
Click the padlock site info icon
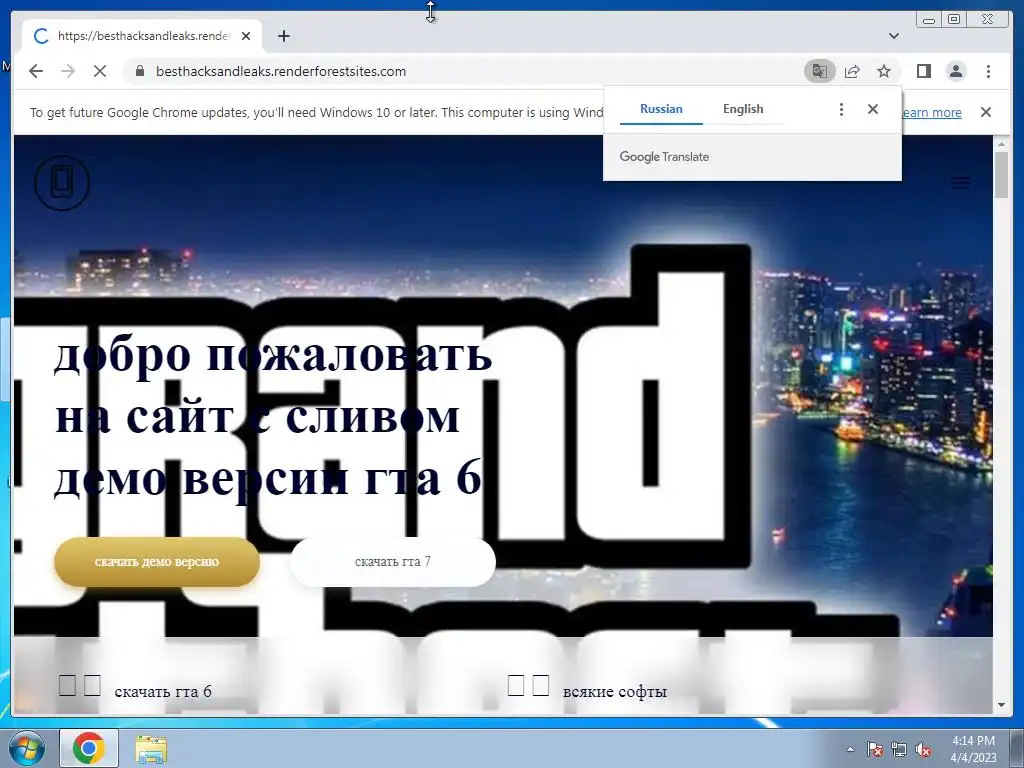139,71
